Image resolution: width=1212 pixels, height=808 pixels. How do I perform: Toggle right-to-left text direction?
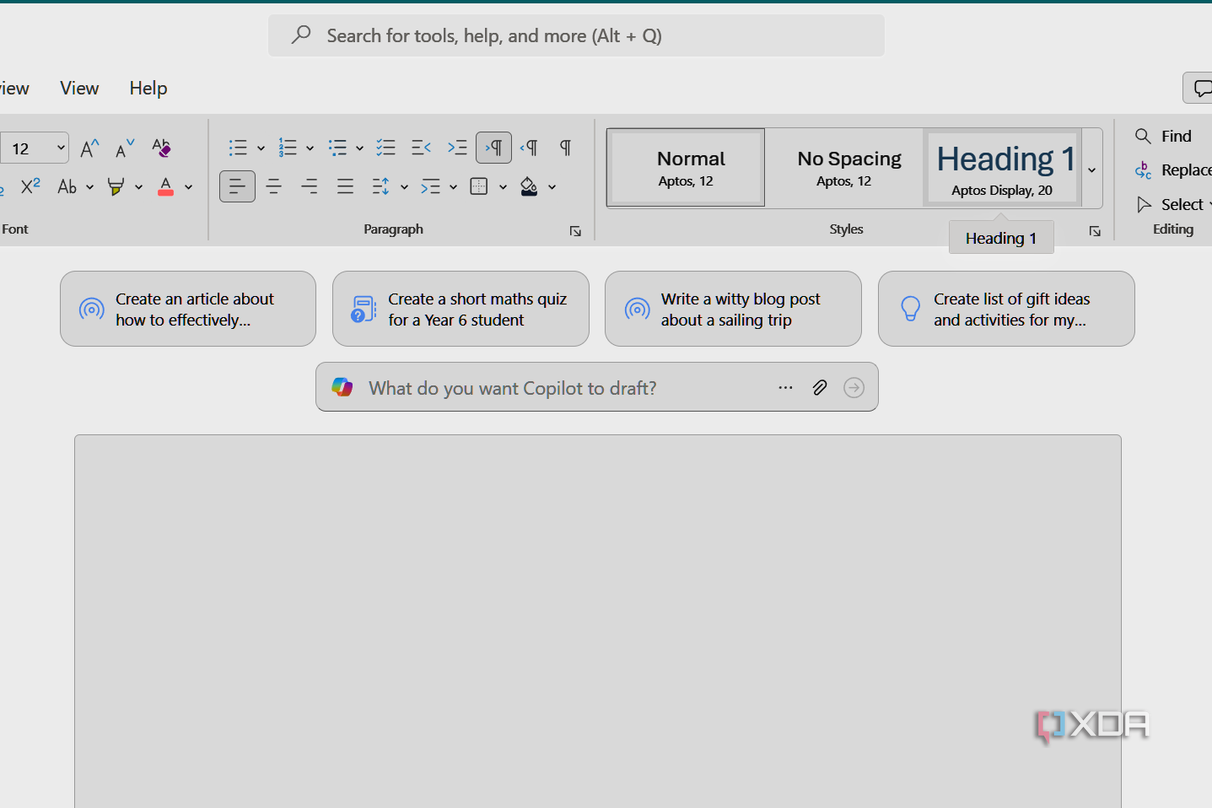tap(530, 148)
